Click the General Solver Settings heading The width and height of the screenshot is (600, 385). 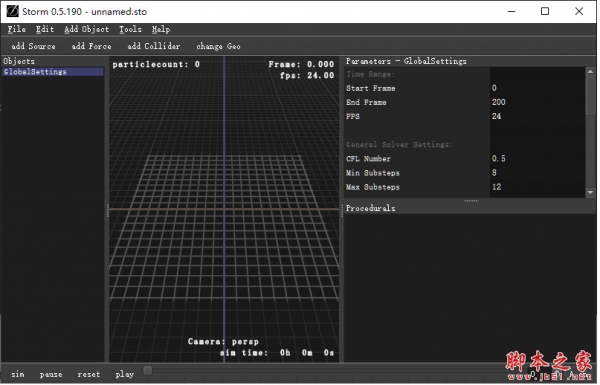399,145
